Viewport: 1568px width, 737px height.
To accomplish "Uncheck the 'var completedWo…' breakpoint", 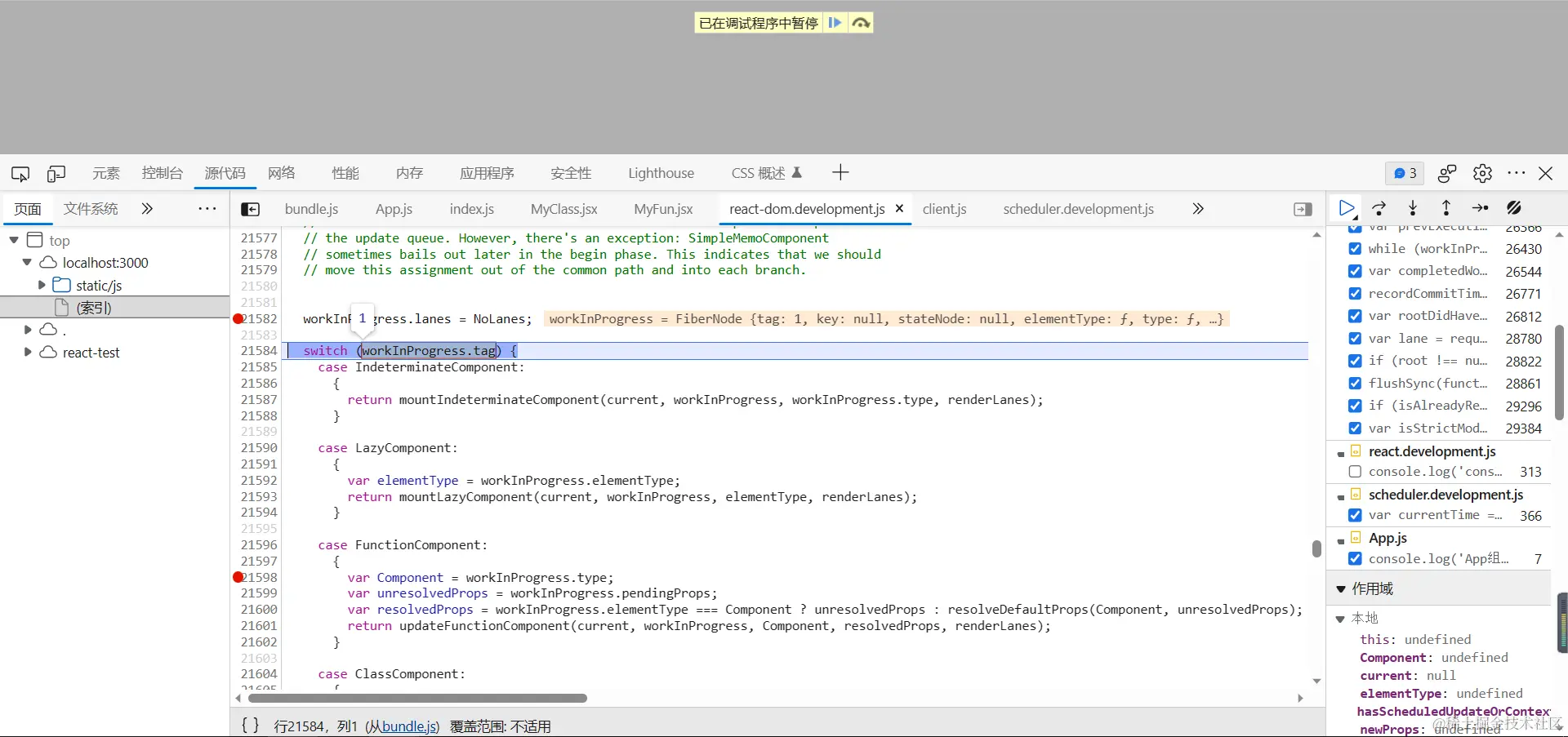I will [1355, 271].
